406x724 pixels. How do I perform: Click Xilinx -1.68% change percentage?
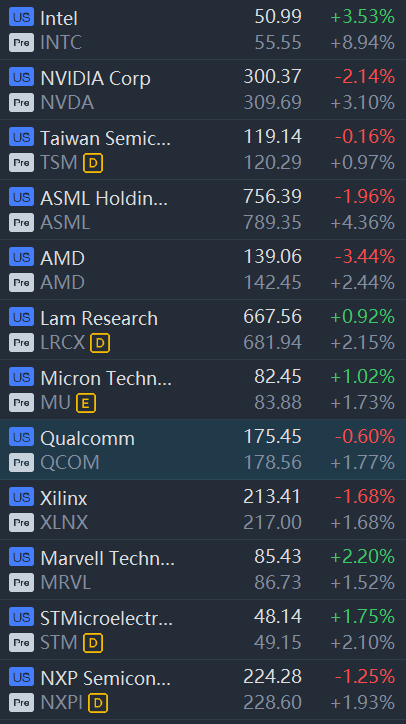pos(365,497)
